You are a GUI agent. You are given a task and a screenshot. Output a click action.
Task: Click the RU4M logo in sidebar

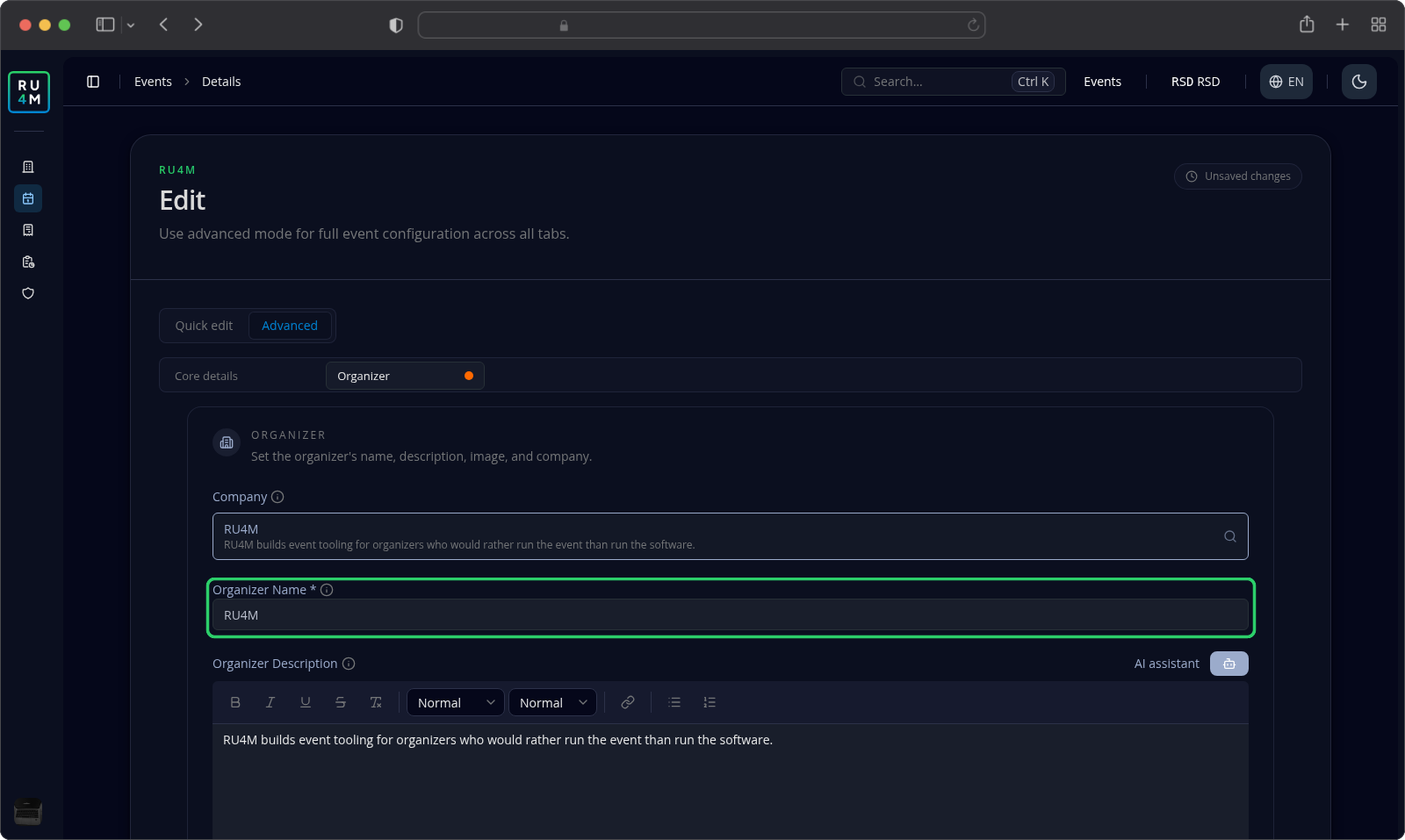click(29, 92)
